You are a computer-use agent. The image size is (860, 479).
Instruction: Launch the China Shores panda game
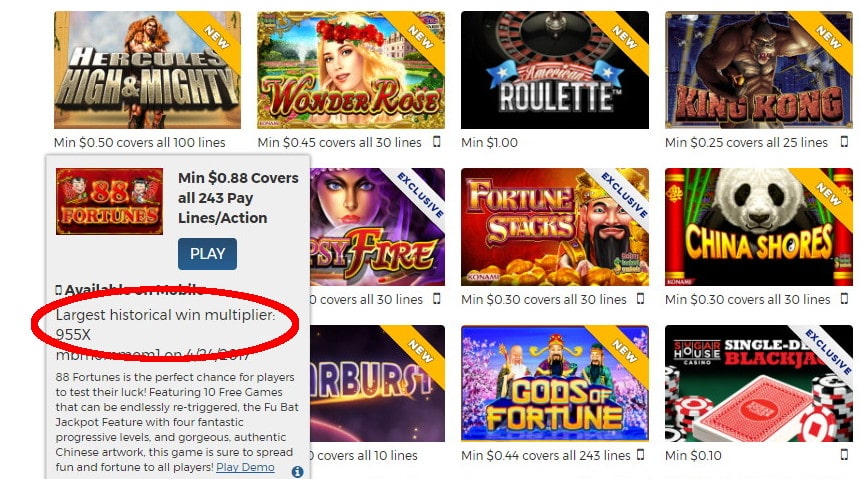(x=759, y=227)
